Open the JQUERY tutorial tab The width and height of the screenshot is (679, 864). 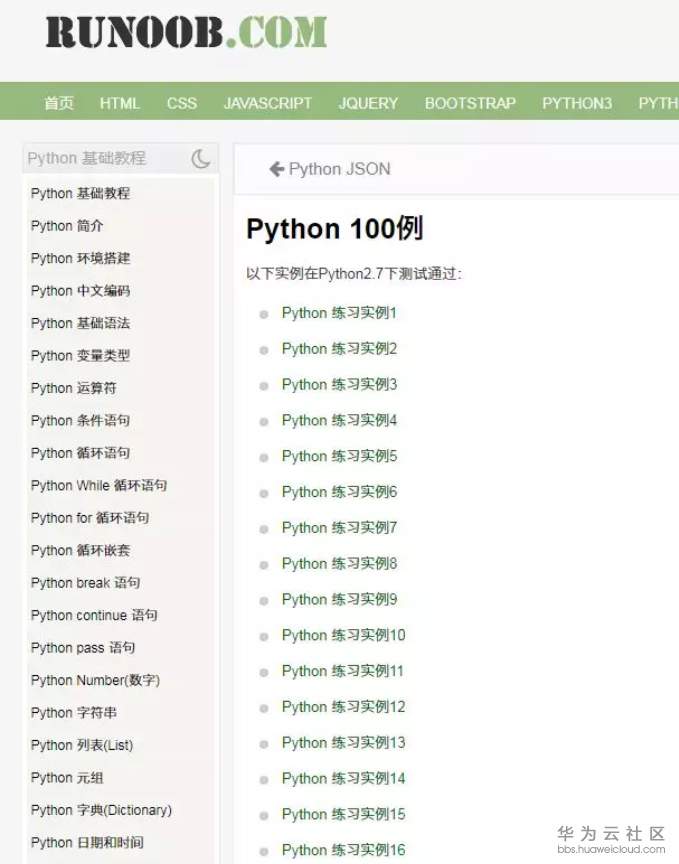point(368,102)
